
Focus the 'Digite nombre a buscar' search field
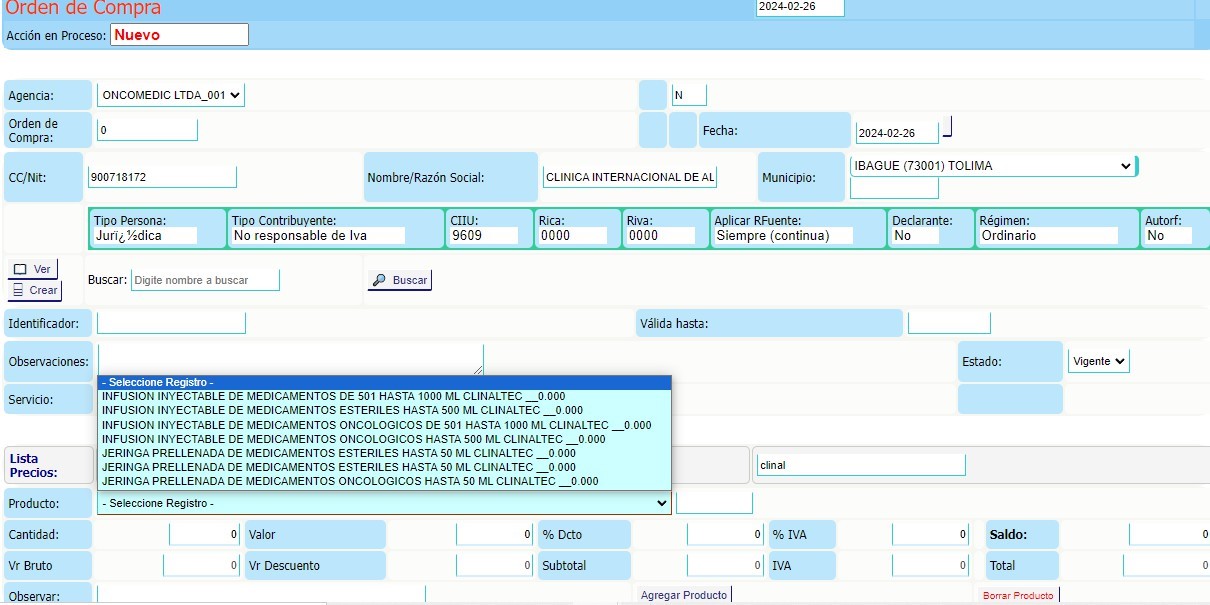point(205,280)
